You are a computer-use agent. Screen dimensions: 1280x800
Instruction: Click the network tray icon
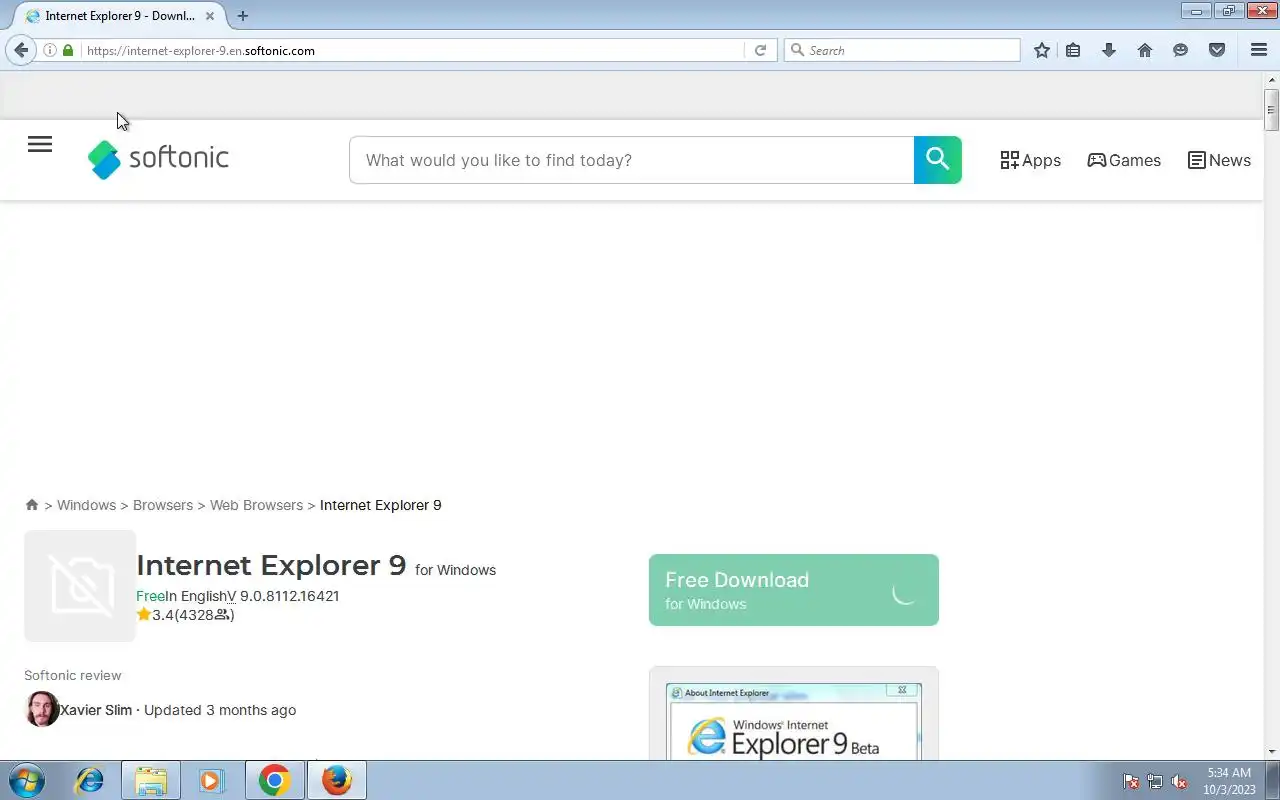pyautogui.click(x=1155, y=782)
